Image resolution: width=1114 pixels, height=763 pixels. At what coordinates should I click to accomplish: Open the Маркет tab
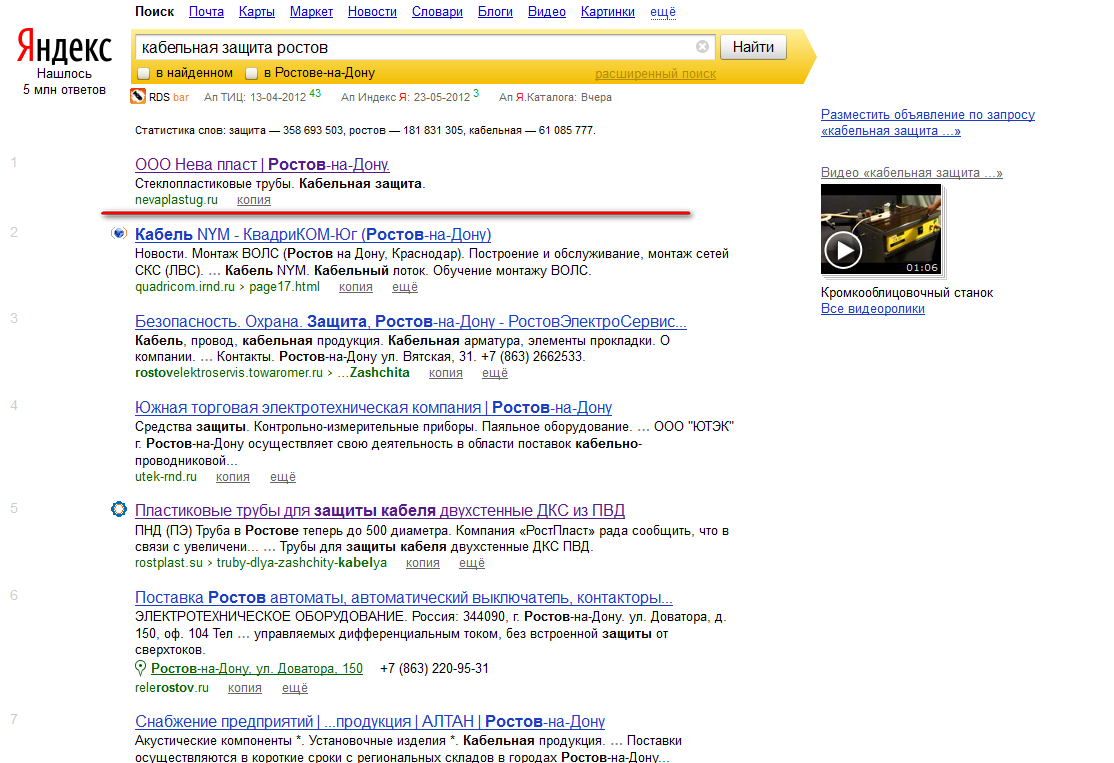pyautogui.click(x=311, y=12)
